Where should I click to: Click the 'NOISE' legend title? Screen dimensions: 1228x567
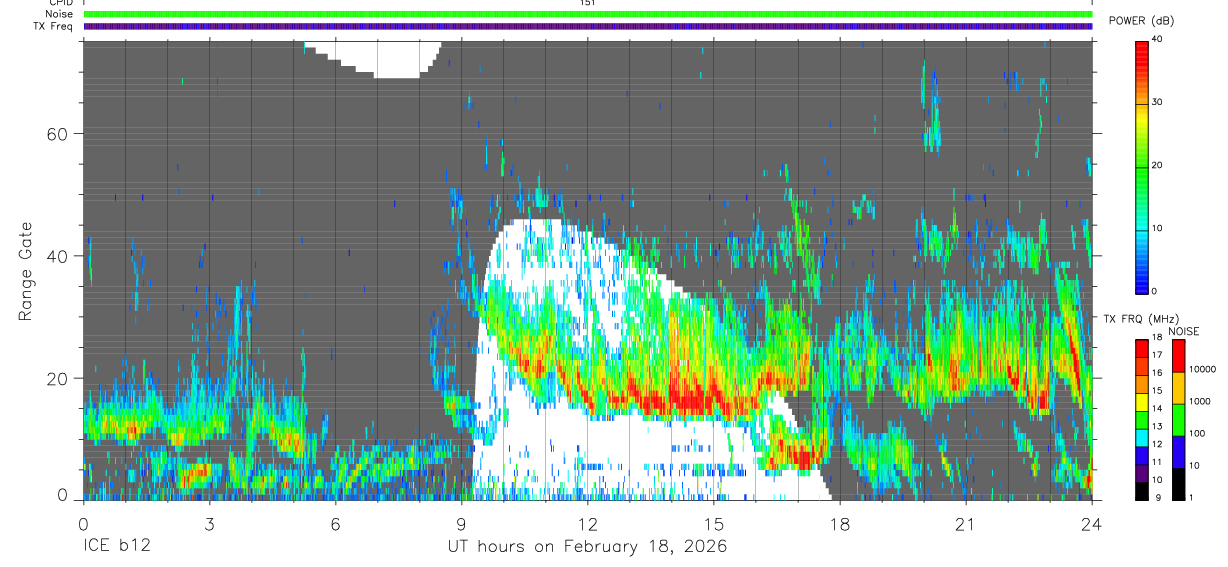point(1184,331)
